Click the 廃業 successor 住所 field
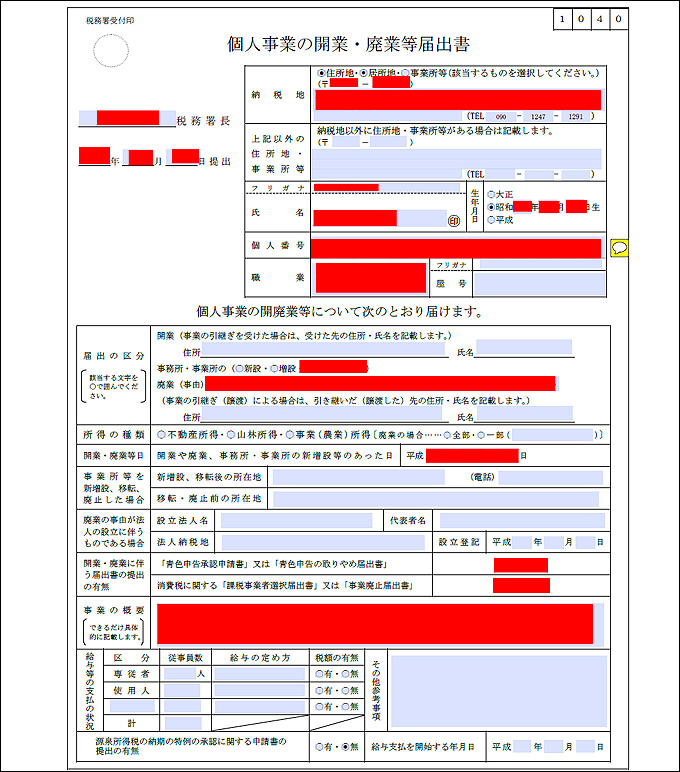This screenshot has width=680, height=772. tap(324, 415)
